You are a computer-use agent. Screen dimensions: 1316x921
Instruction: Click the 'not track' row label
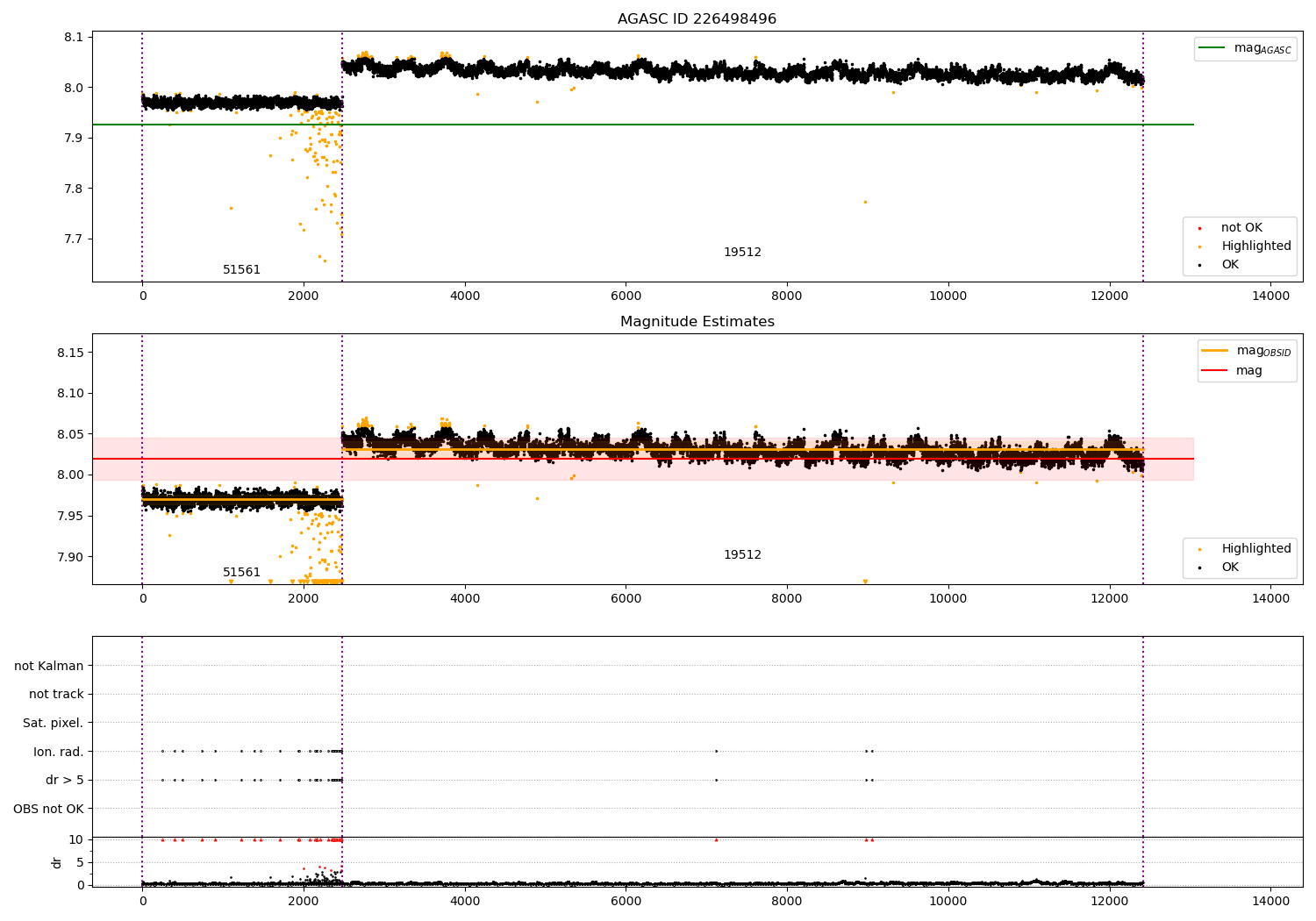[56, 694]
